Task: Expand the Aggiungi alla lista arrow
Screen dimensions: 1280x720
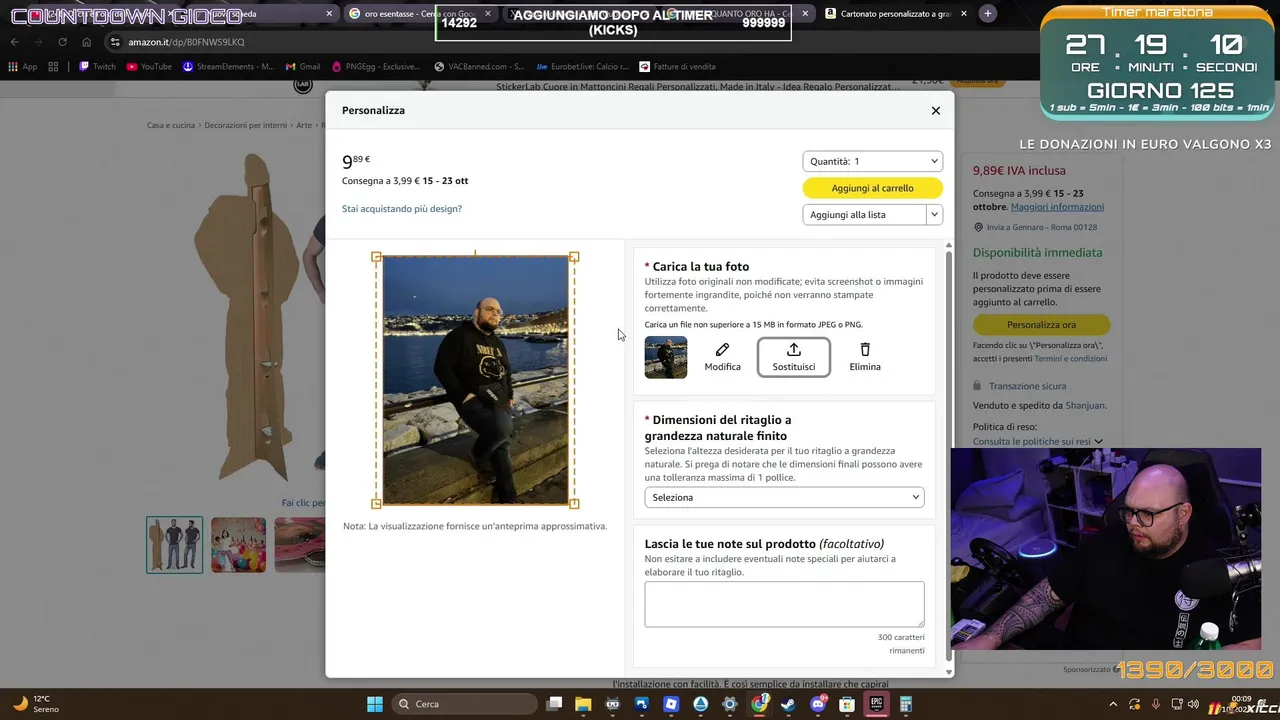Action: [935, 214]
